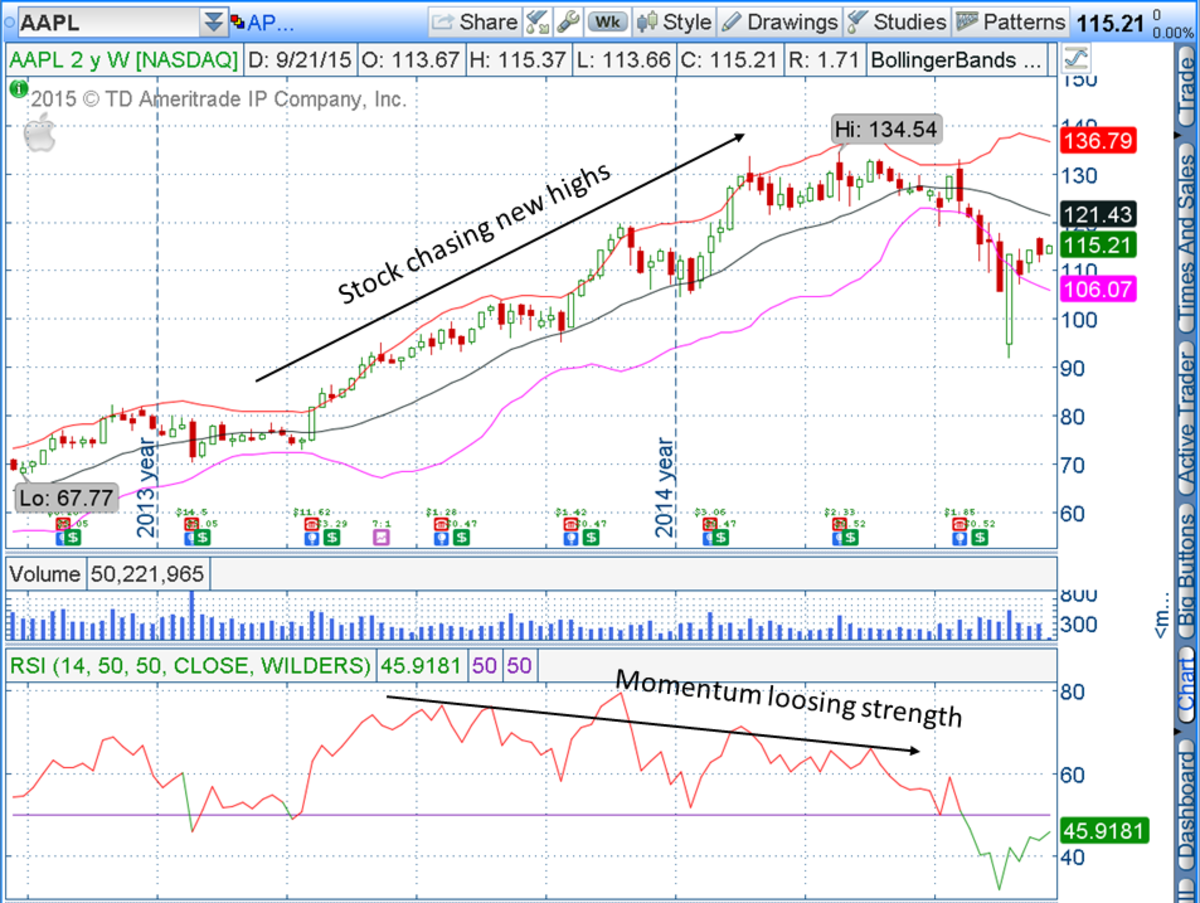Click the Lo: 67.77 price bubble
Screen dimensions: 1200x903
pos(68,498)
